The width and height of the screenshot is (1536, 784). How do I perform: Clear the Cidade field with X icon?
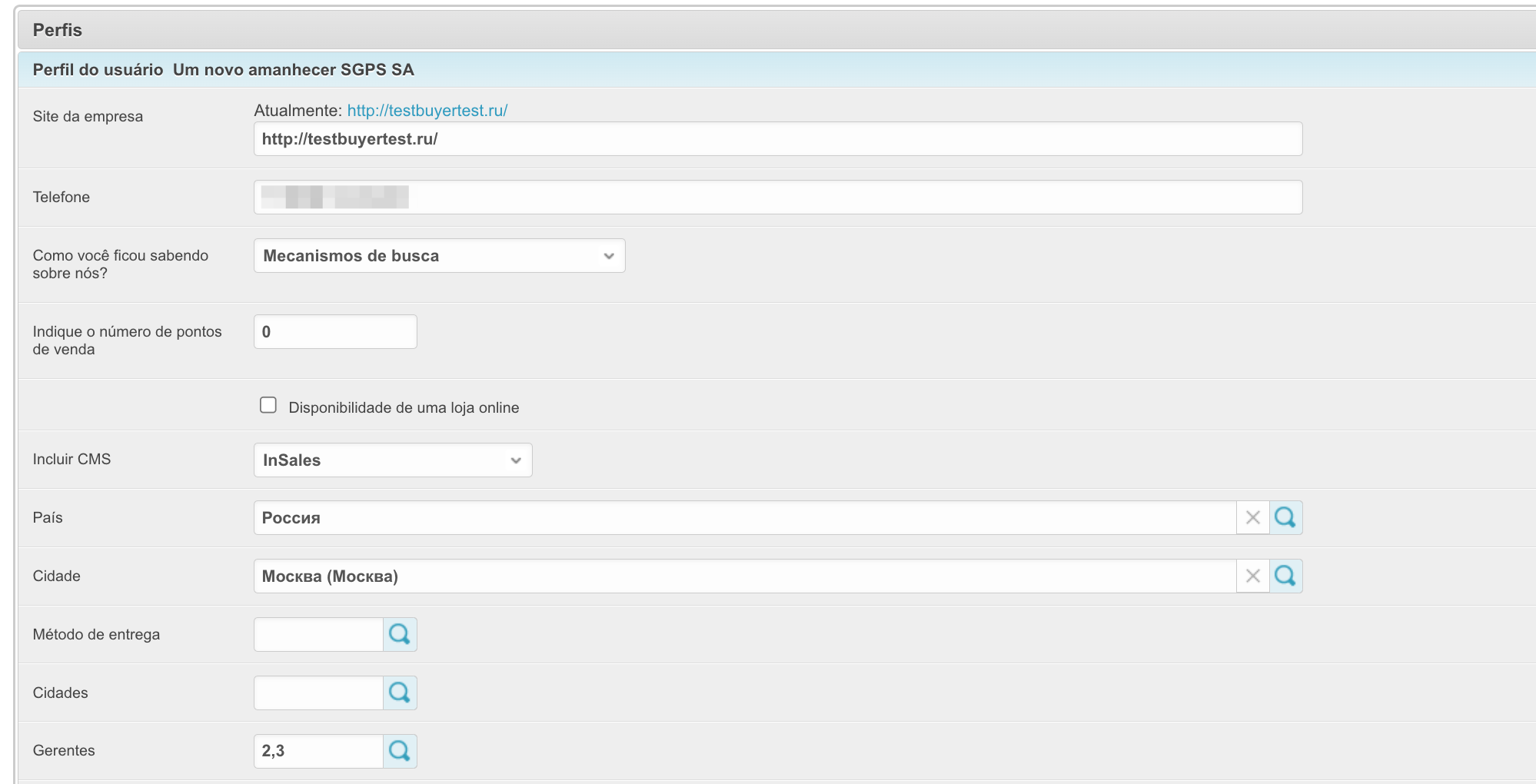[1252, 576]
